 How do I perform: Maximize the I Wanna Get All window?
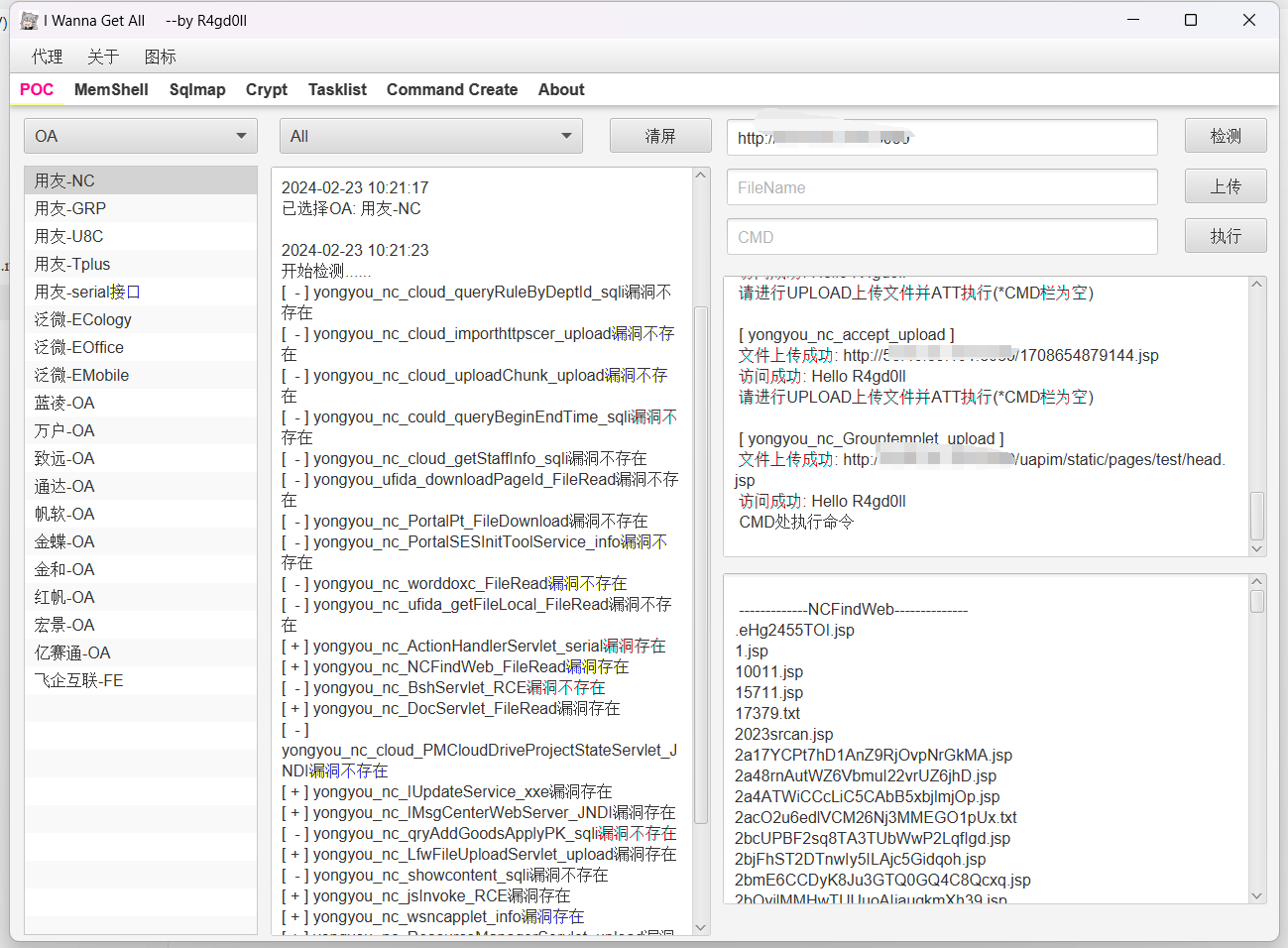click(1191, 20)
